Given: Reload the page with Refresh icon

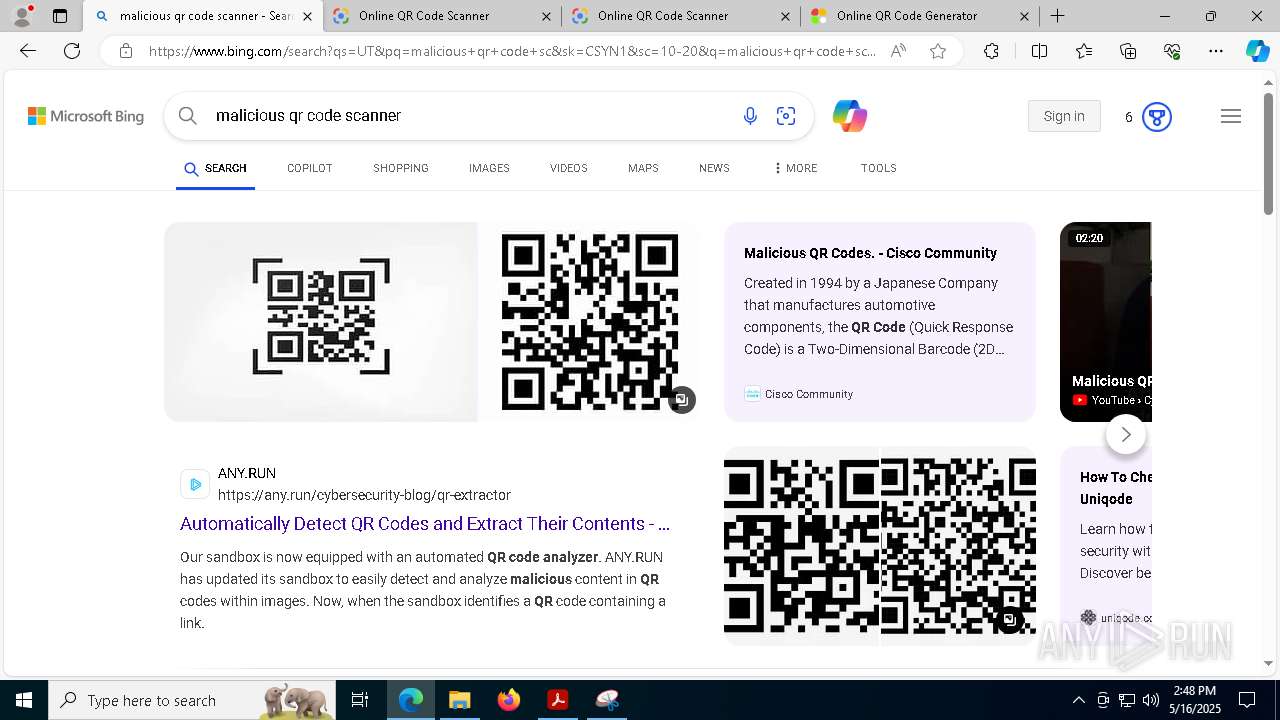Looking at the screenshot, I should (72, 51).
